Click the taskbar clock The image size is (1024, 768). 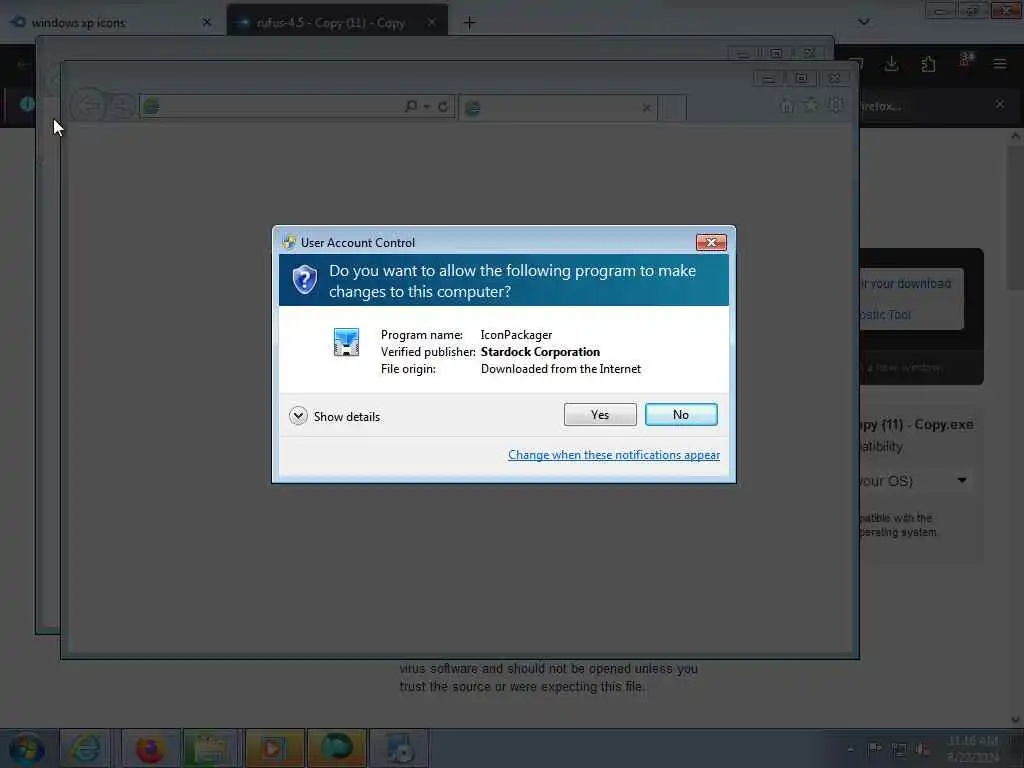click(x=972, y=749)
